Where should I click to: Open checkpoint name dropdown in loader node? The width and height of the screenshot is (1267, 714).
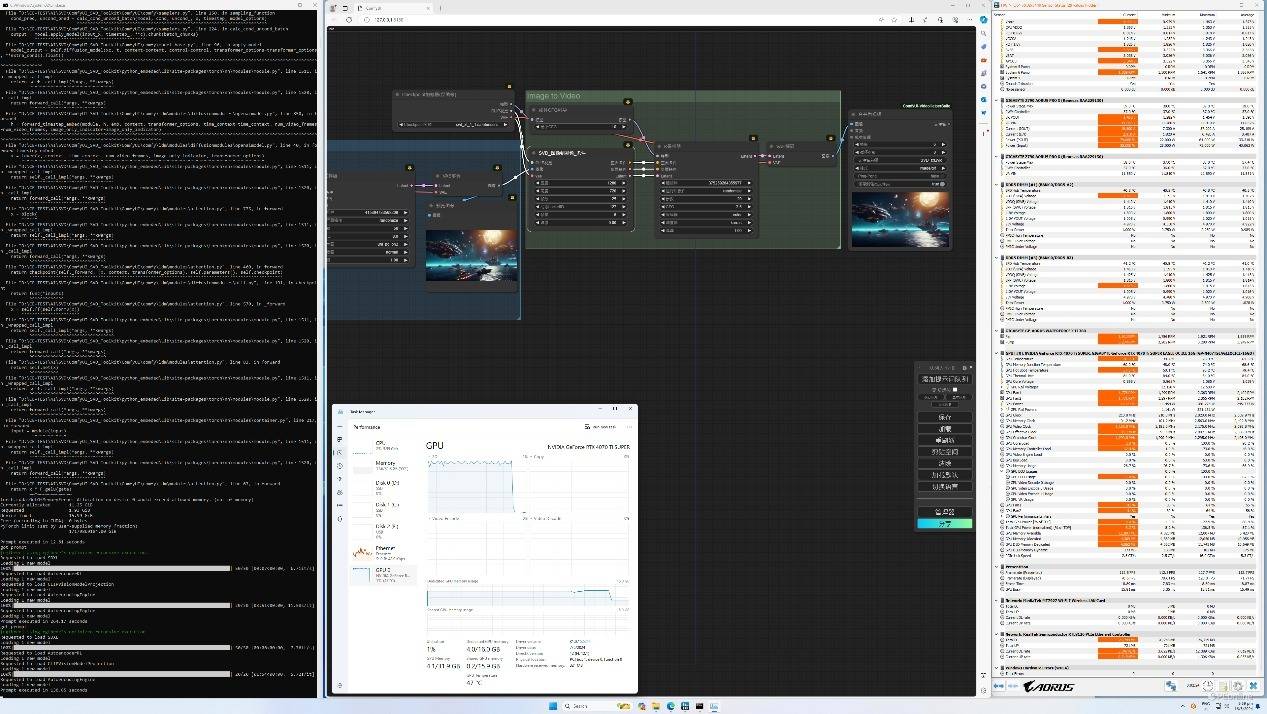454,125
